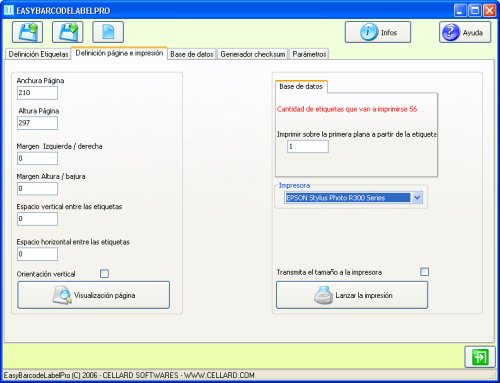This screenshot has width=500, height=383.
Task: Select Definición página e impresión tab
Action: point(119,53)
